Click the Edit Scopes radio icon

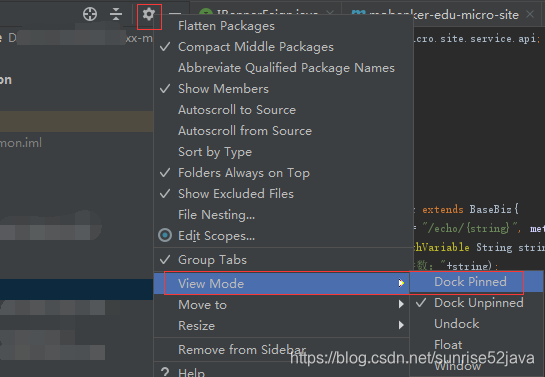point(165,236)
